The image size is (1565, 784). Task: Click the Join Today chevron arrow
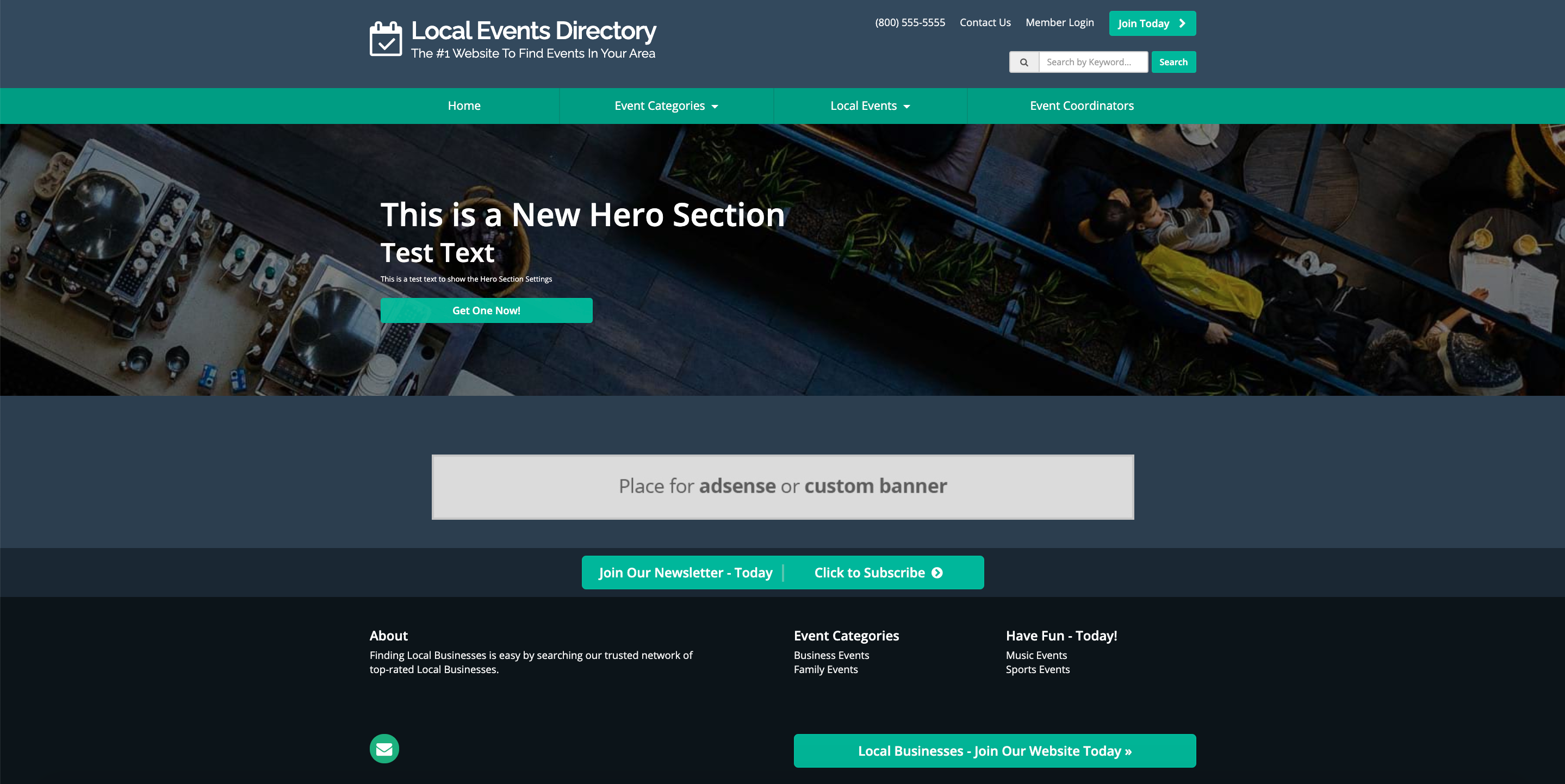click(1182, 23)
